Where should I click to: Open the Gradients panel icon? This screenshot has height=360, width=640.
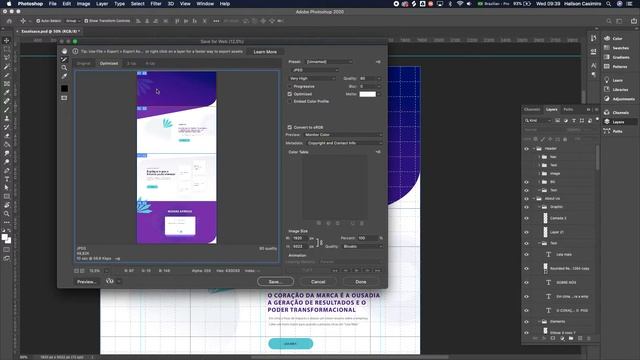tap(607, 57)
